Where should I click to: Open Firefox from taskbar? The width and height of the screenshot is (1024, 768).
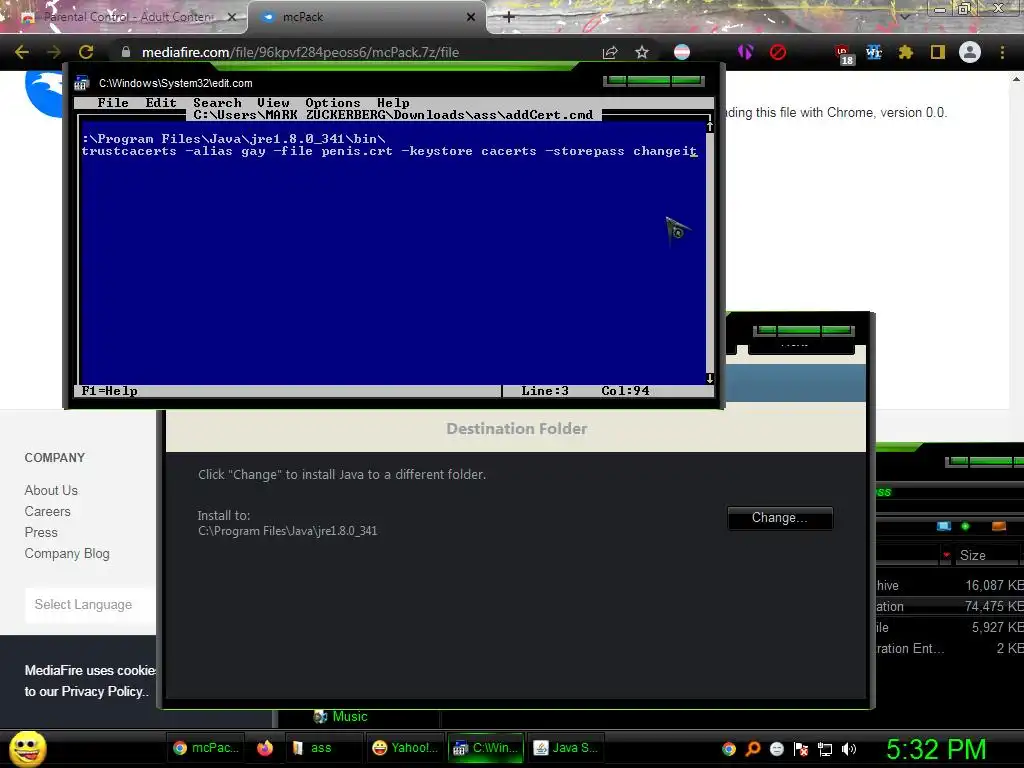pos(264,748)
